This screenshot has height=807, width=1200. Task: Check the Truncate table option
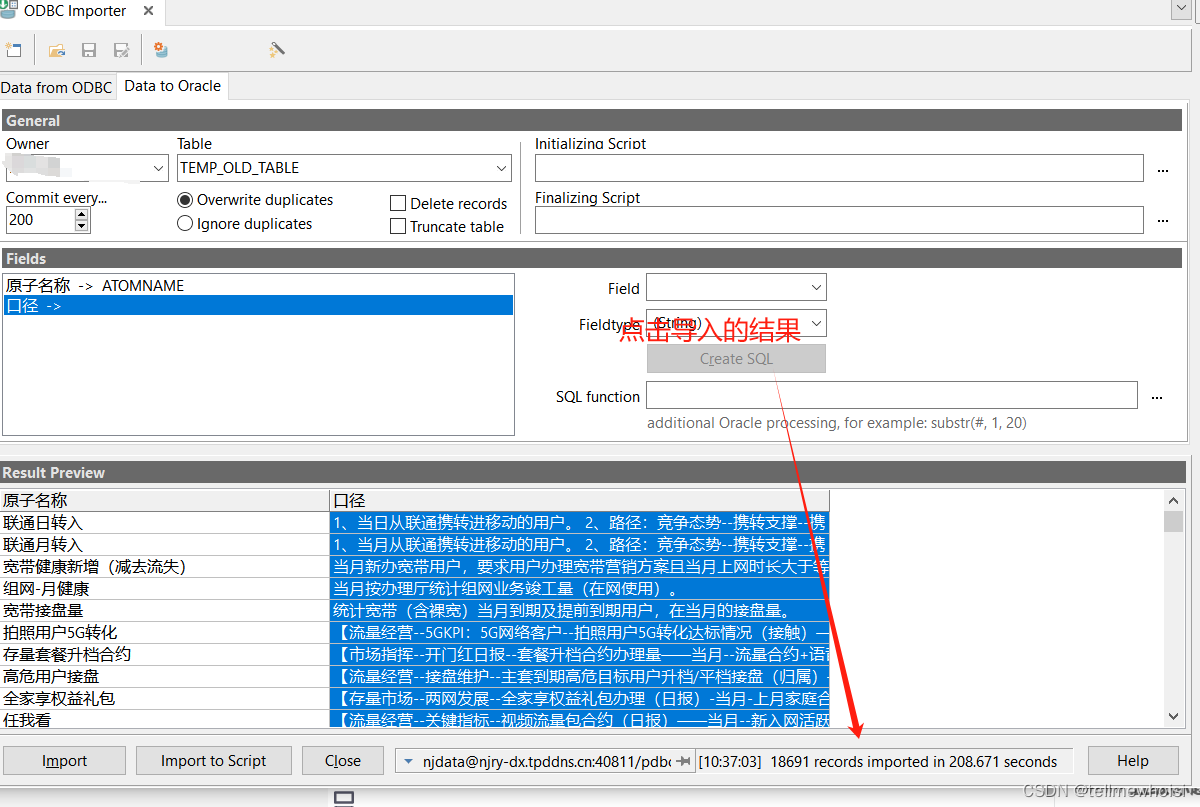coord(398,226)
